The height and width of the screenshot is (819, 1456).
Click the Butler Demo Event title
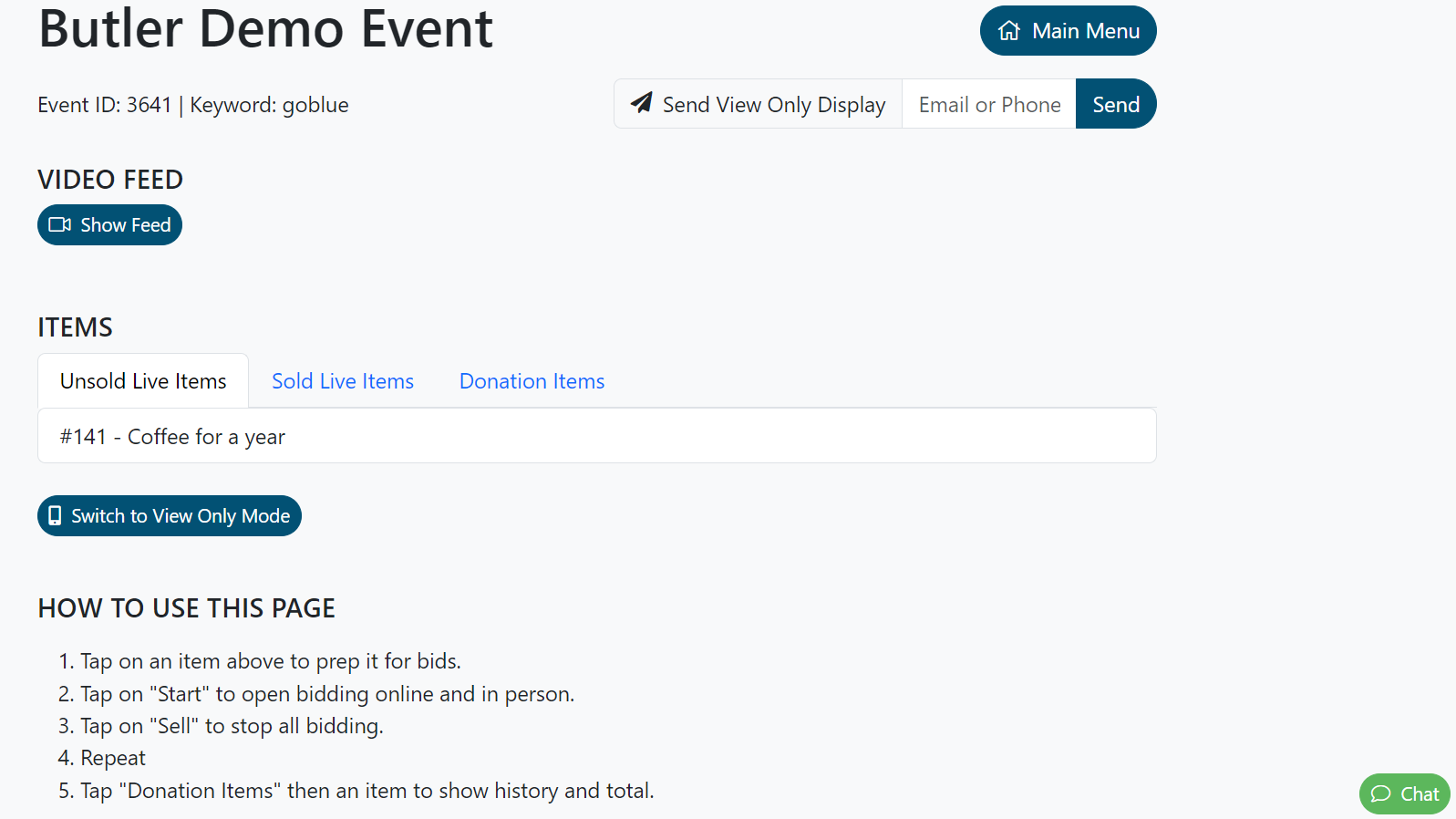[x=265, y=28]
